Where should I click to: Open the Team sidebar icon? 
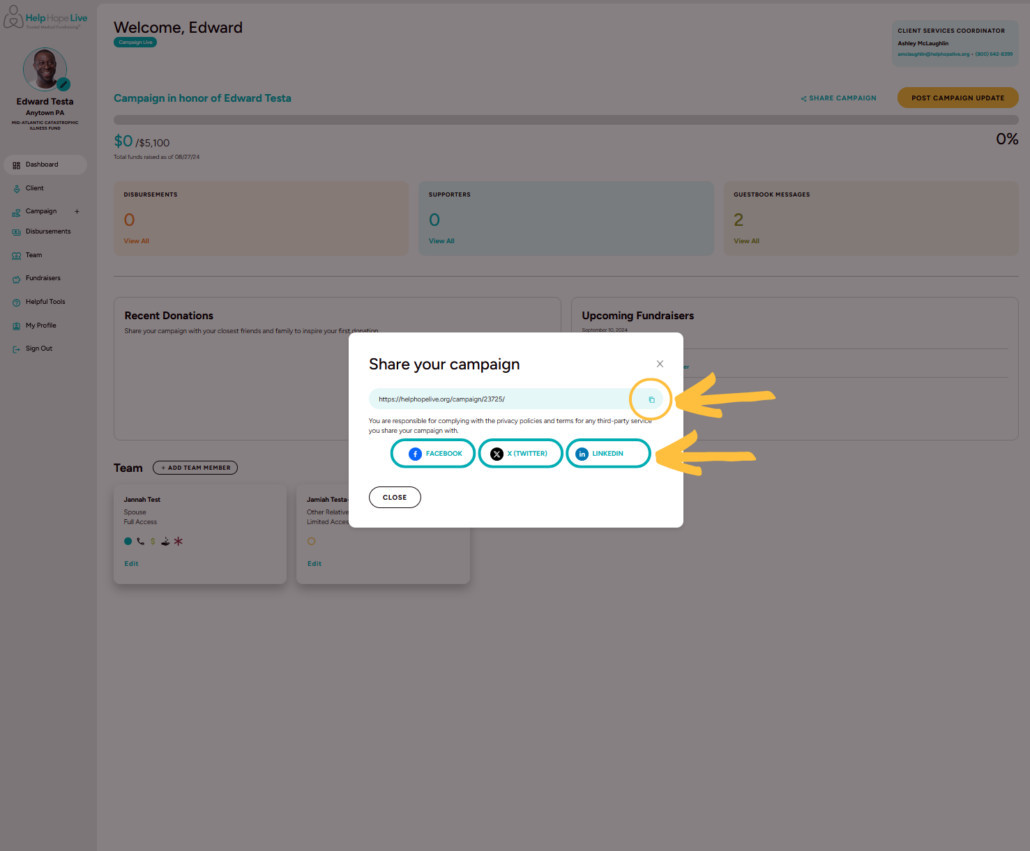point(16,255)
